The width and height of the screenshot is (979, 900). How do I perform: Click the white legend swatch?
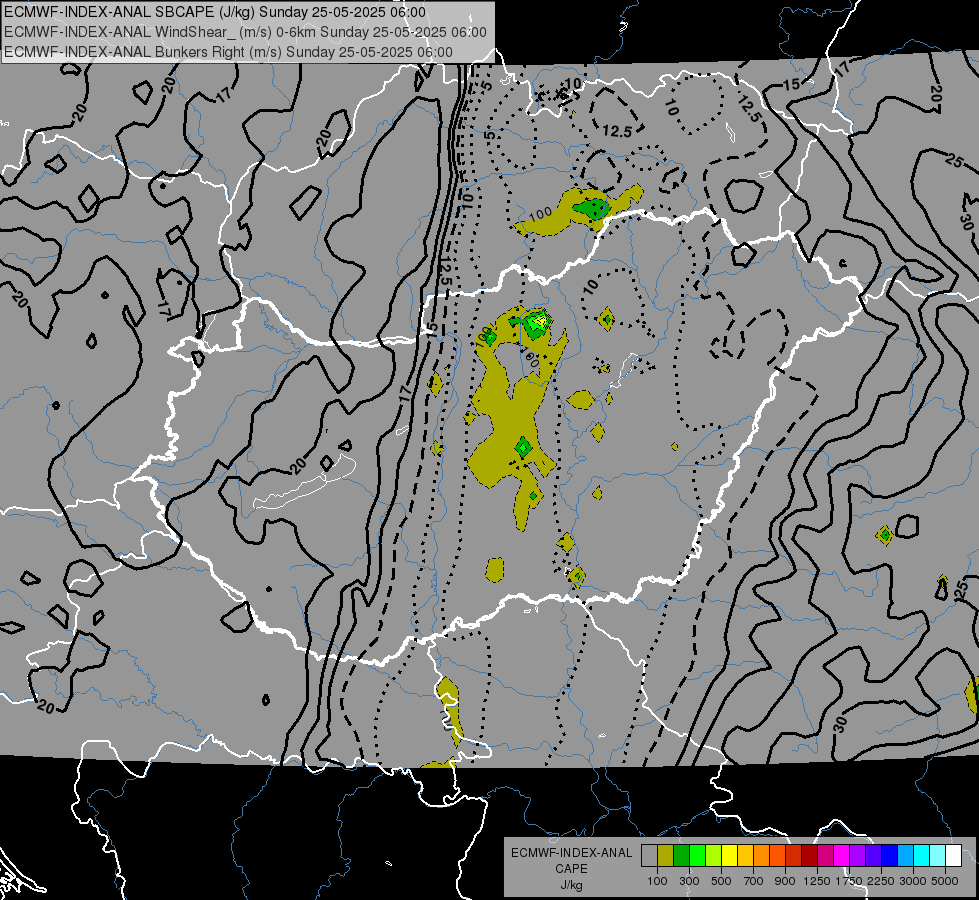click(953, 855)
